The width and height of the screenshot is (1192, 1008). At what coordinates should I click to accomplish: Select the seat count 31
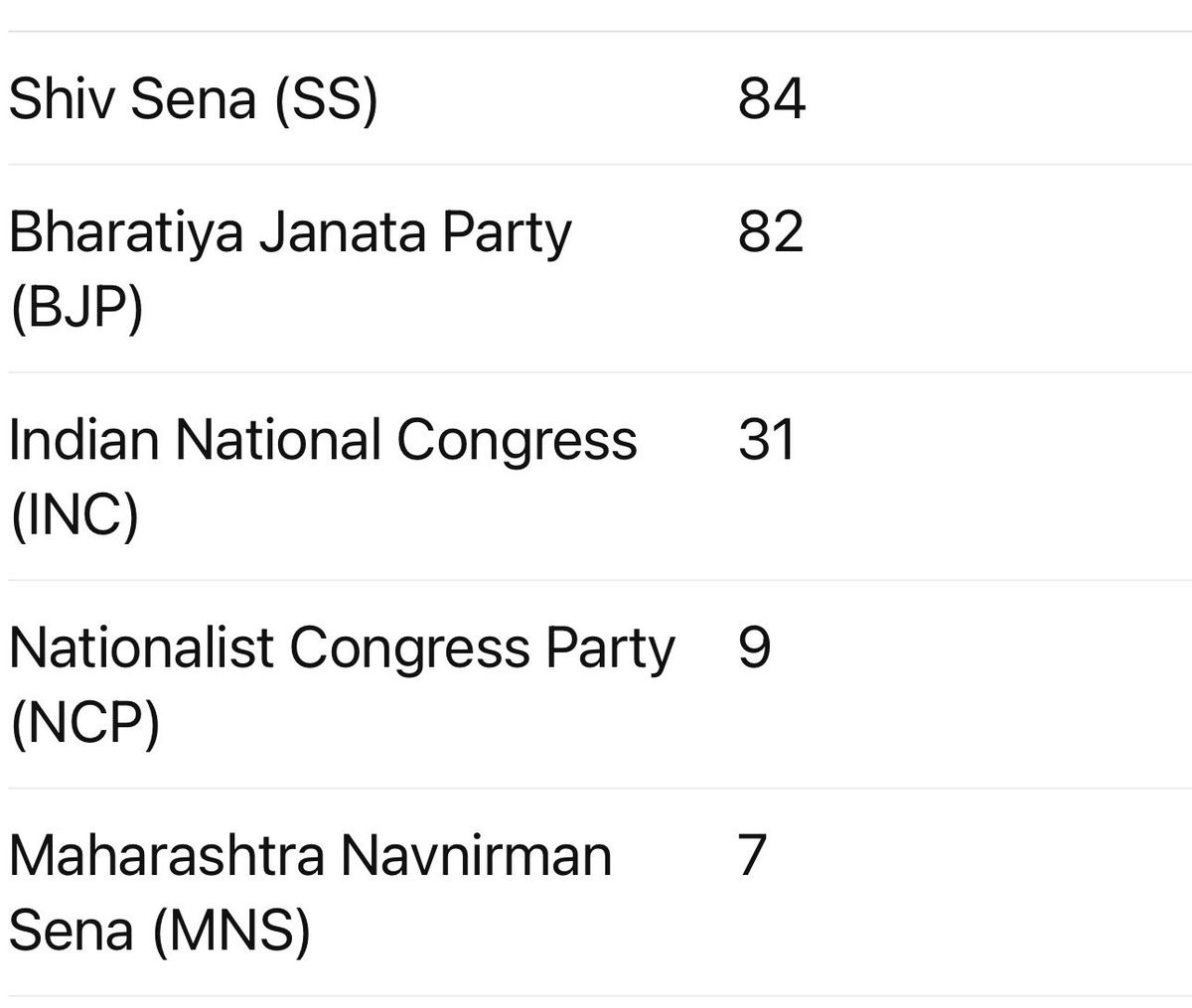click(766, 440)
